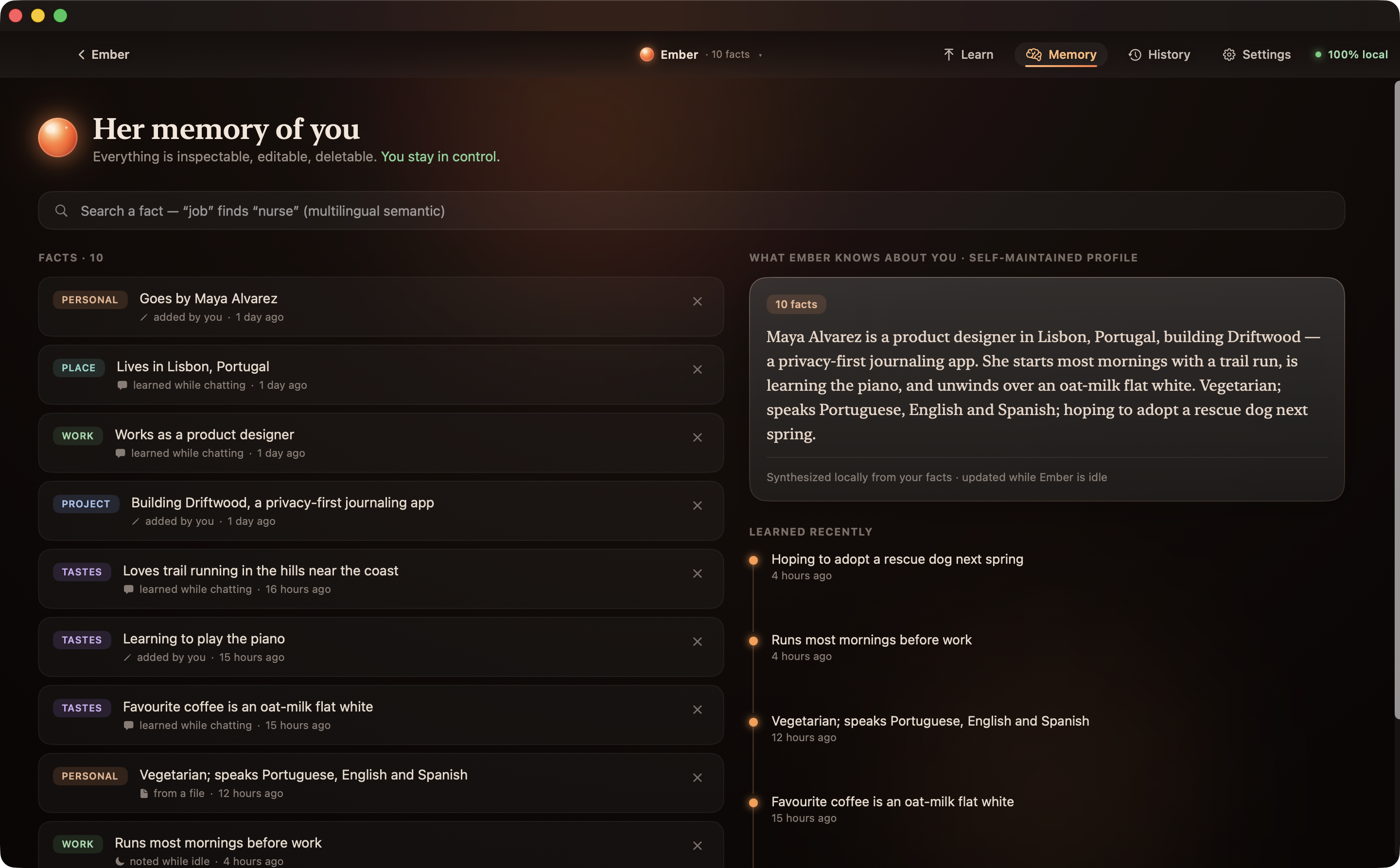
Task: Click the vertical scrollbar on the right
Action: pos(1397,399)
